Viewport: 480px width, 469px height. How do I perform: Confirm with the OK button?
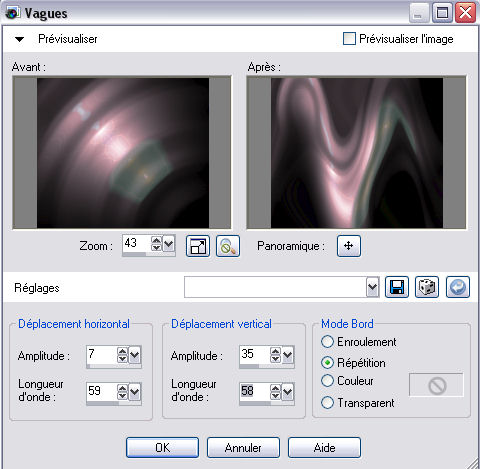pos(162,448)
